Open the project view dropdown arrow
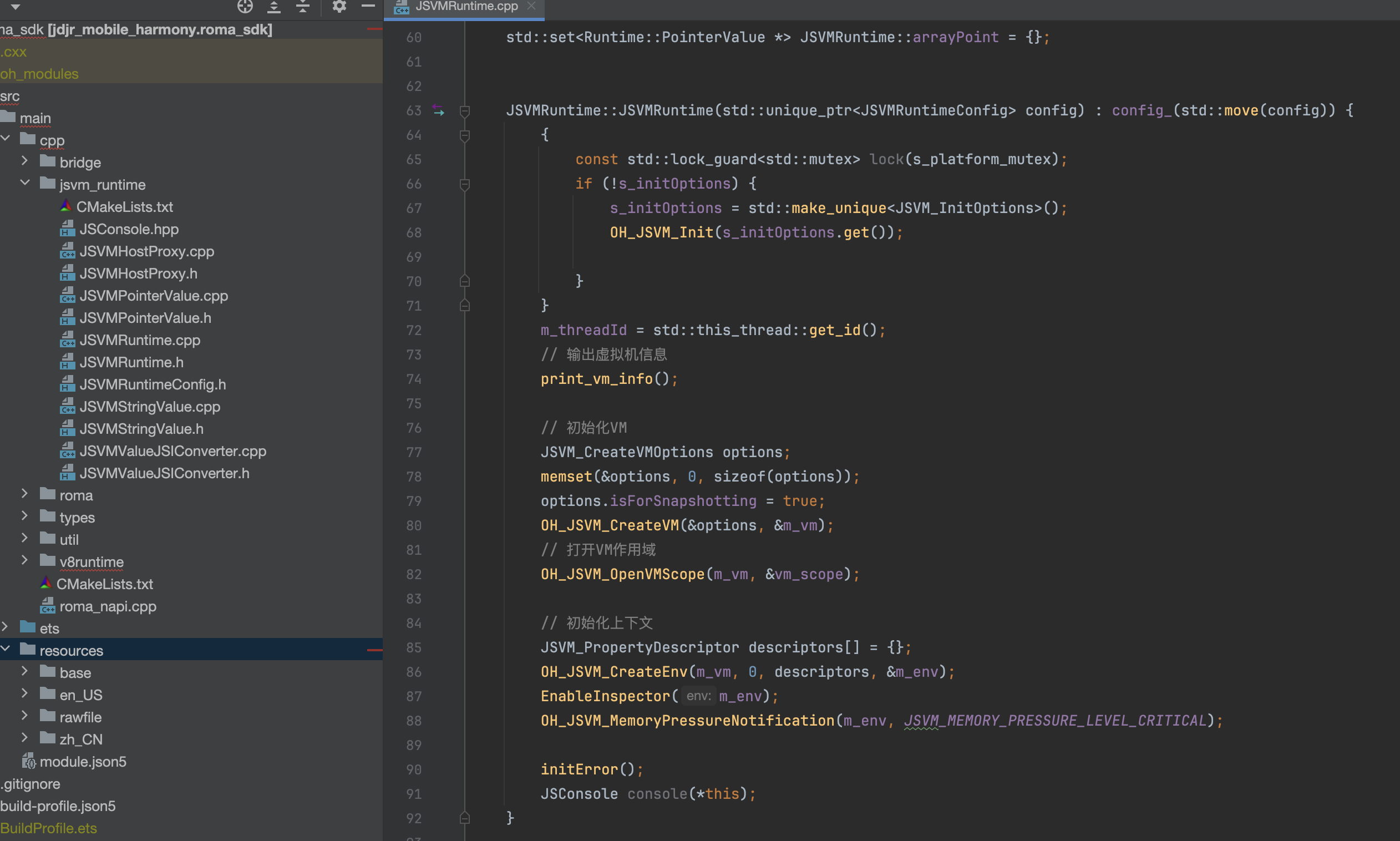 pyautogui.click(x=16, y=7)
